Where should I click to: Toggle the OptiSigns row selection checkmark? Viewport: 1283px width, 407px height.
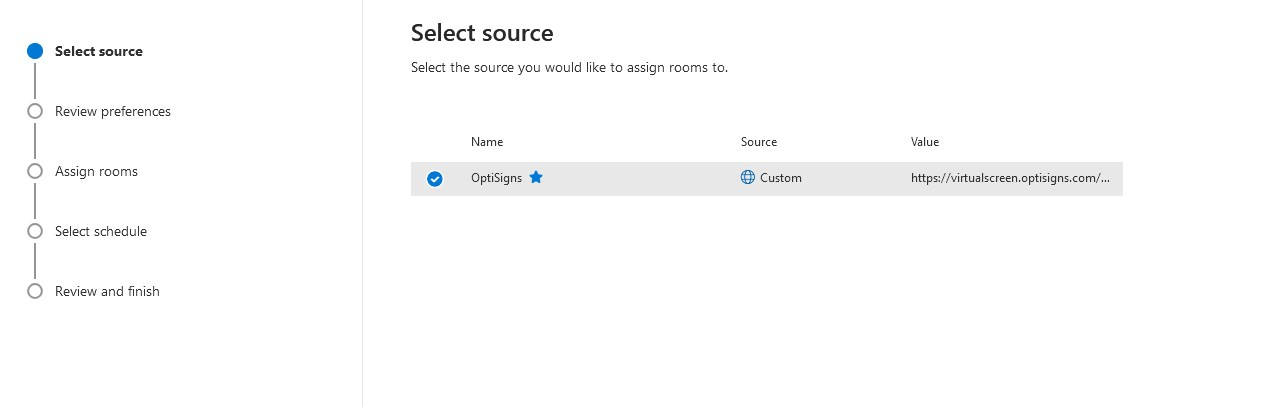pos(435,179)
